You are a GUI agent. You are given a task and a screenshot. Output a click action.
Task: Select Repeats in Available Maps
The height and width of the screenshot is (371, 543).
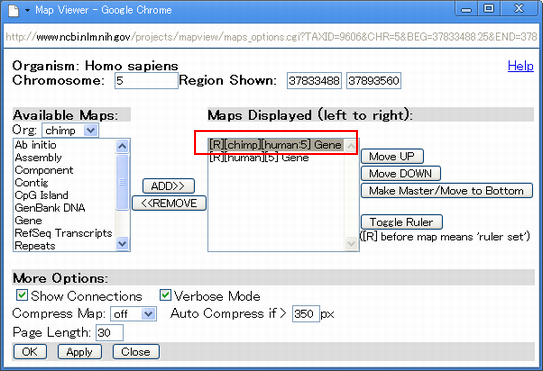pyautogui.click(x=65, y=246)
